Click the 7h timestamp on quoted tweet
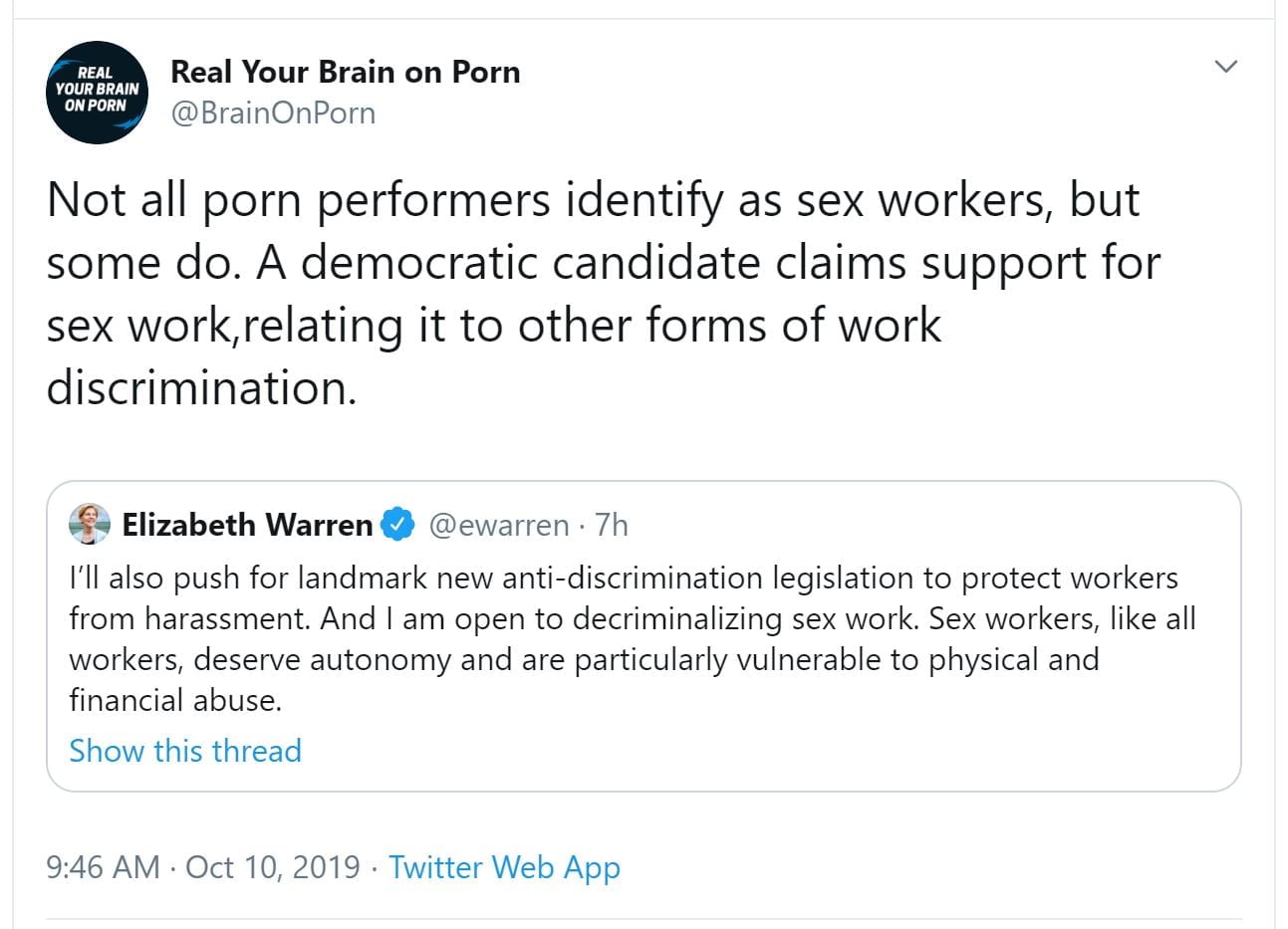This screenshot has width=1288, height=929. 611,525
